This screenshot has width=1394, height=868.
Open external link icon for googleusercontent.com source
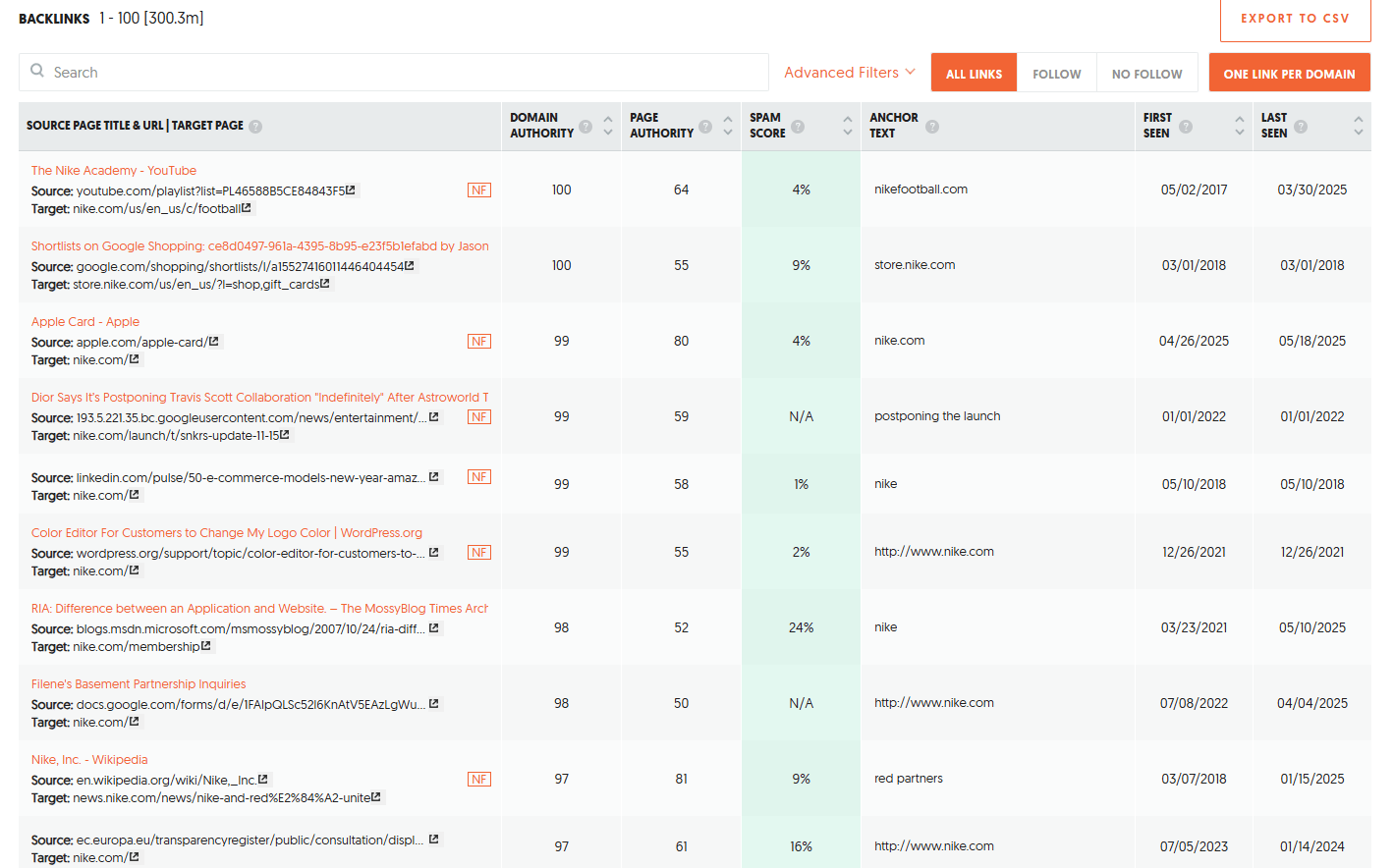(434, 417)
